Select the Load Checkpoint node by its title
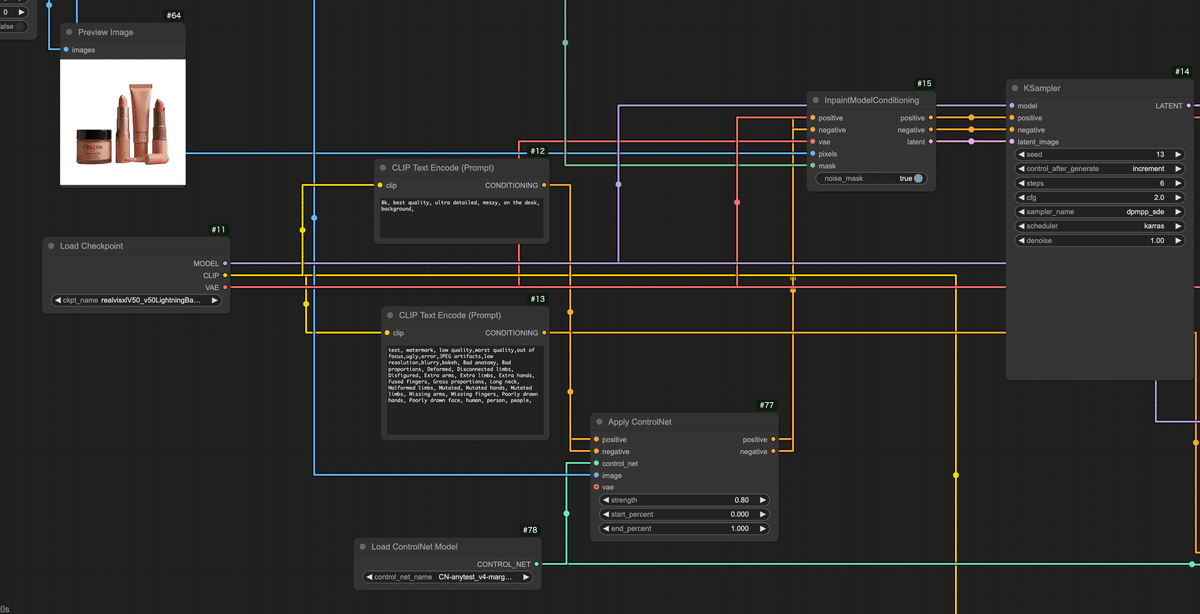Image resolution: width=1200 pixels, height=614 pixels. coord(92,246)
